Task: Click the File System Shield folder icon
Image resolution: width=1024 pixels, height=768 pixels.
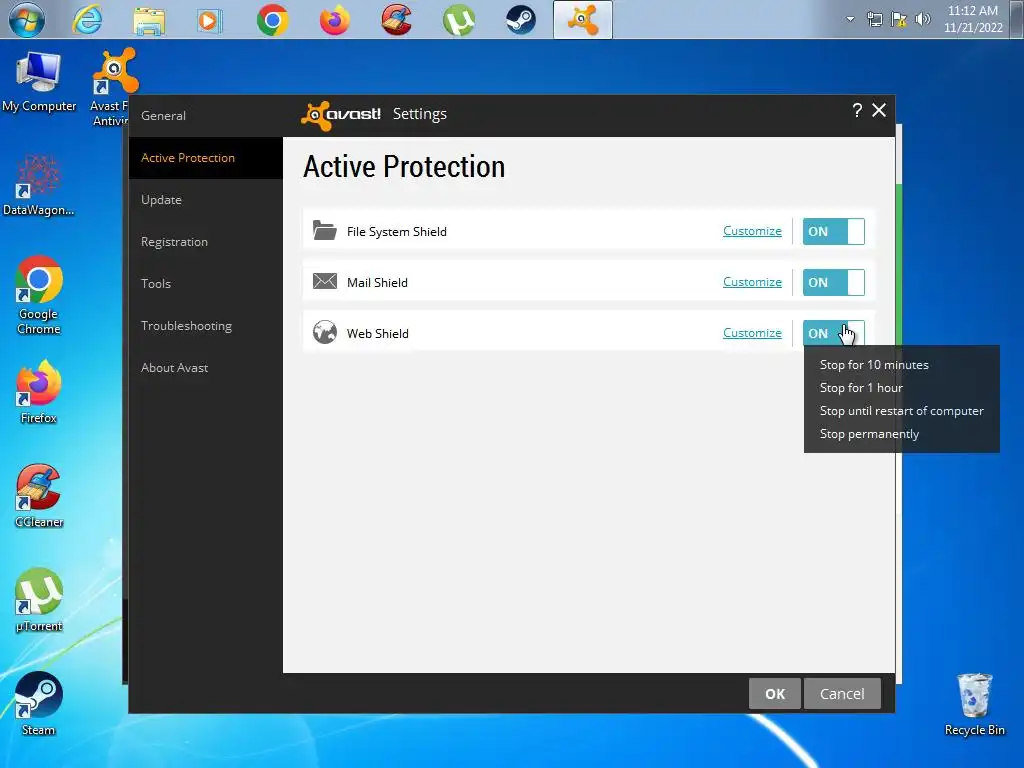Action: point(325,231)
